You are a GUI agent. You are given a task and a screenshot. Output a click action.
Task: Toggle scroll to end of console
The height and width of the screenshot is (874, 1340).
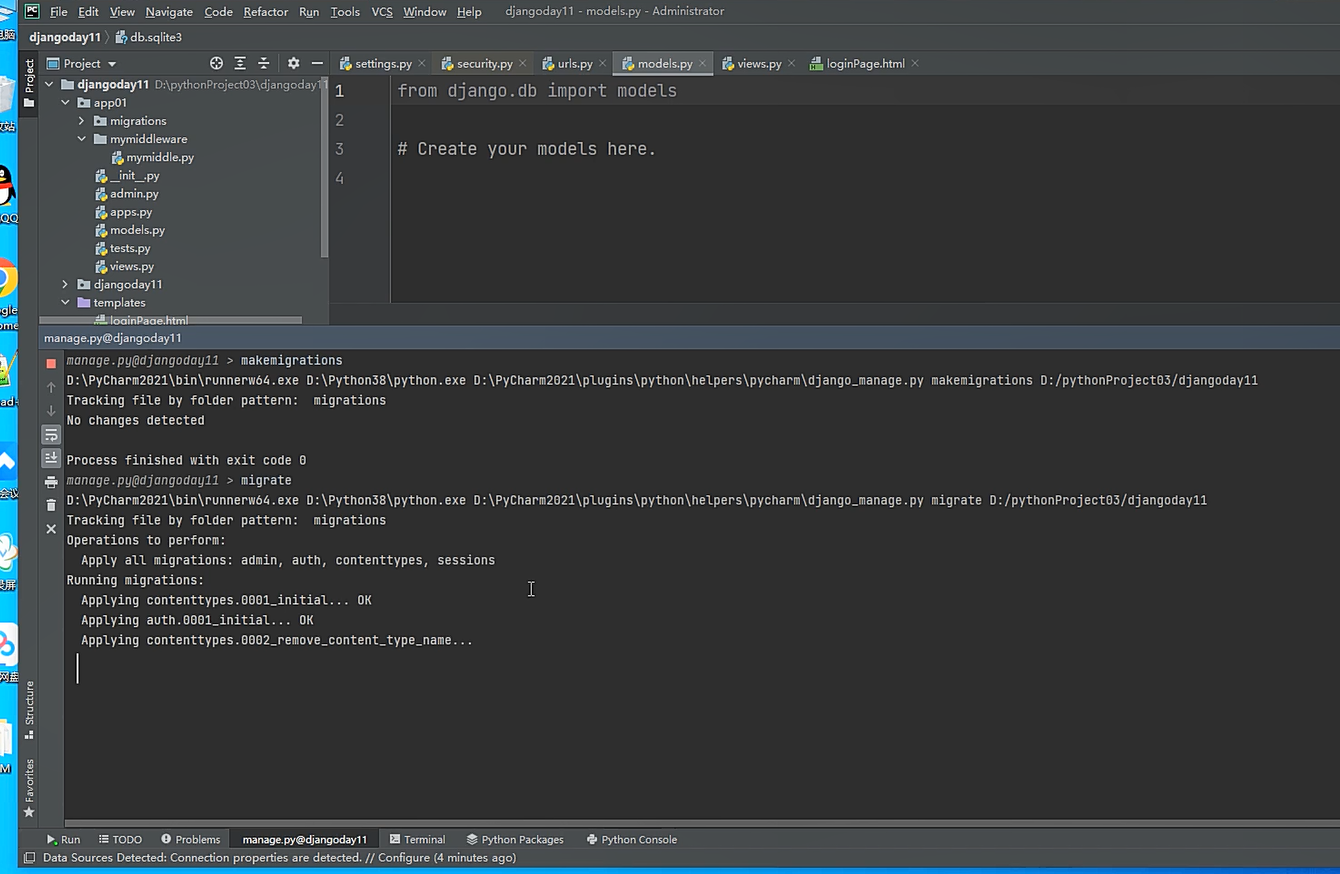[51, 458]
